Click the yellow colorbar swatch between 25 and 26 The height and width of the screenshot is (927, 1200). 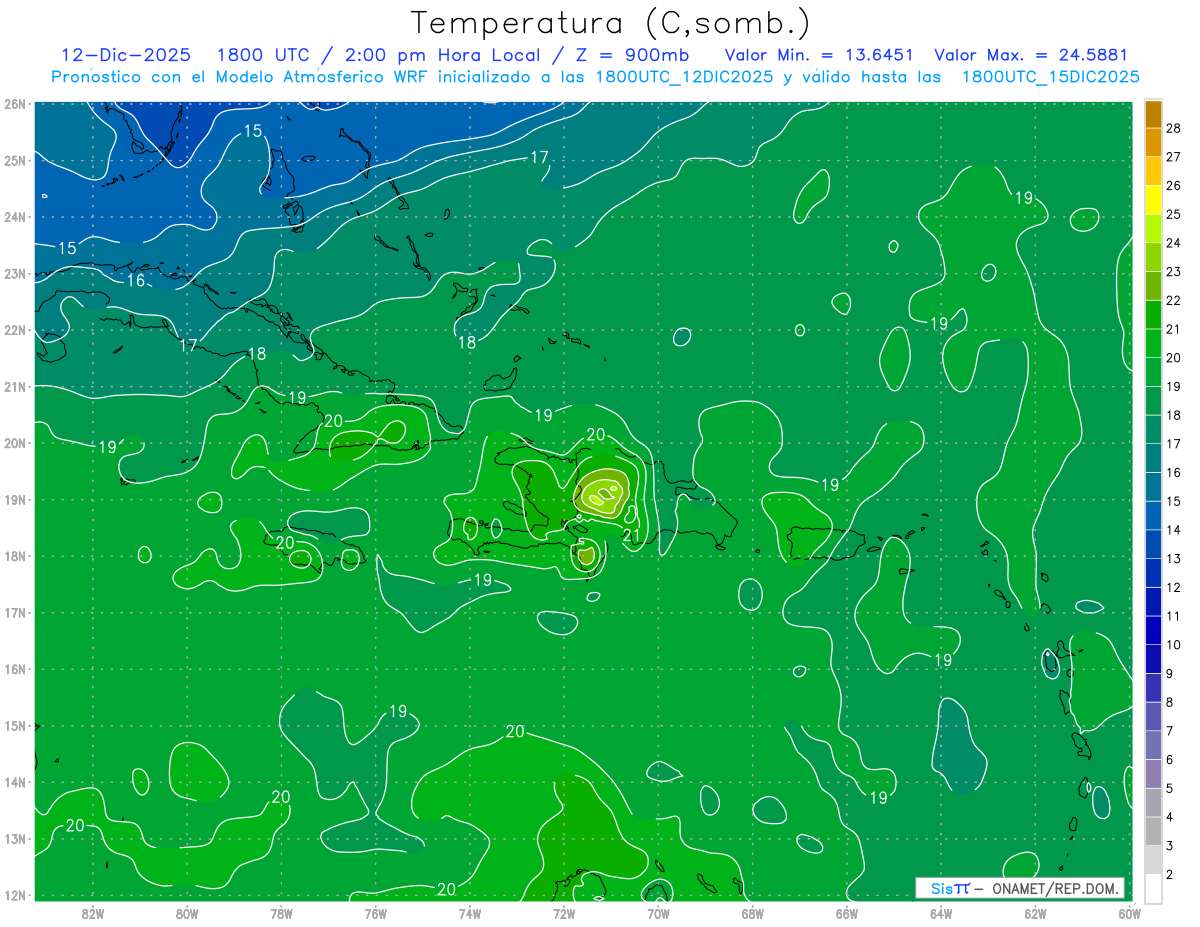(x=1153, y=199)
